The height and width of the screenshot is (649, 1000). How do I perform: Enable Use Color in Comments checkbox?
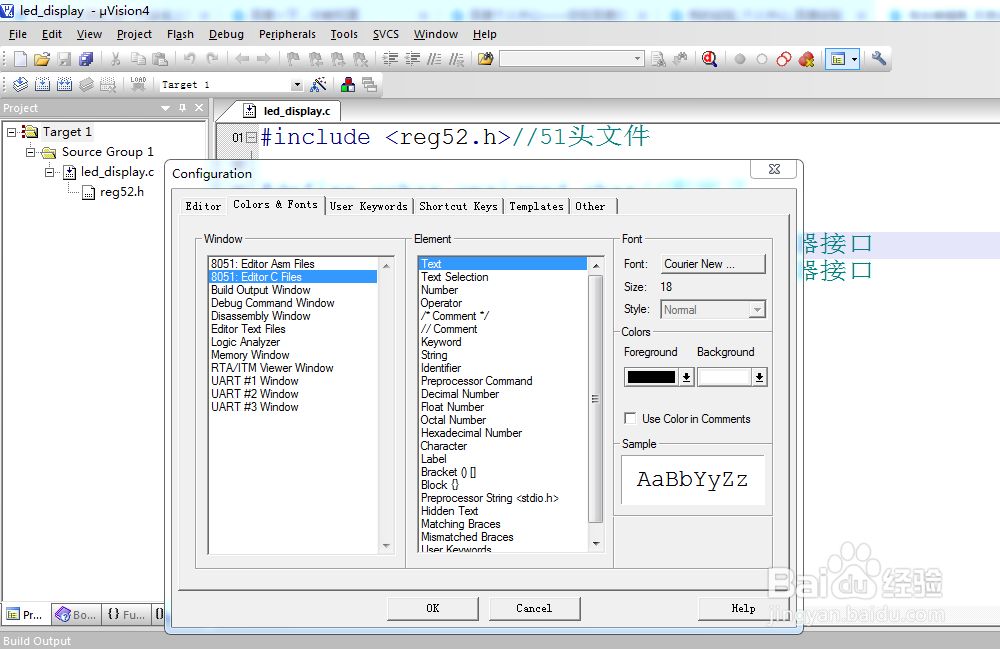click(630, 418)
